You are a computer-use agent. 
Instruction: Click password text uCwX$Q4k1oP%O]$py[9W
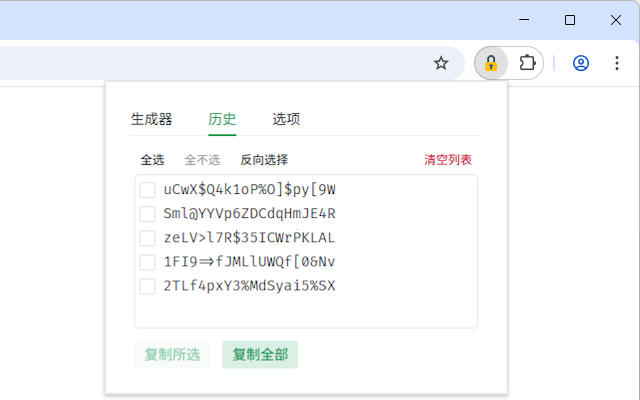coord(249,190)
